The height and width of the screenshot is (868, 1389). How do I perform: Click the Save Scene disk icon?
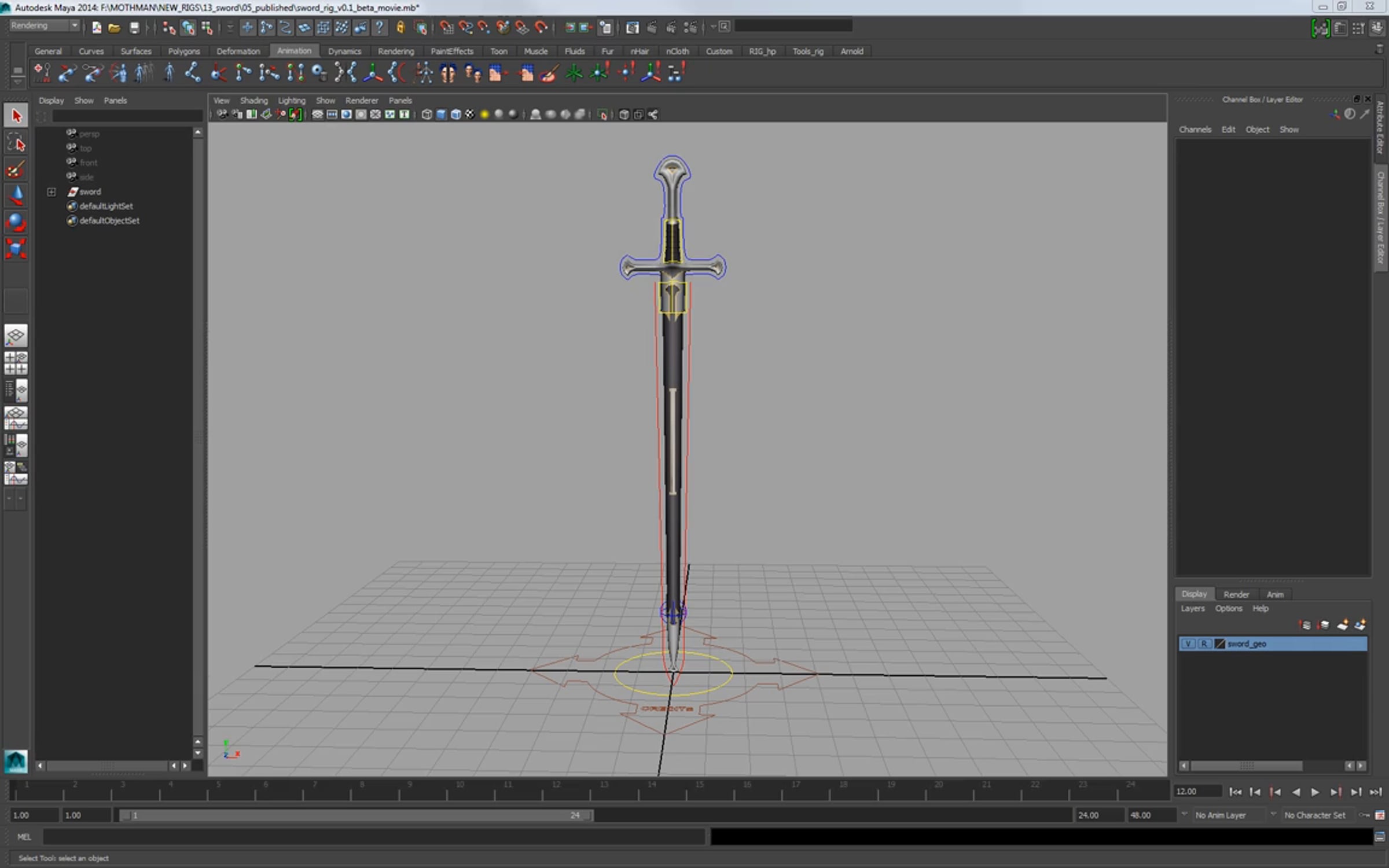pos(134,27)
